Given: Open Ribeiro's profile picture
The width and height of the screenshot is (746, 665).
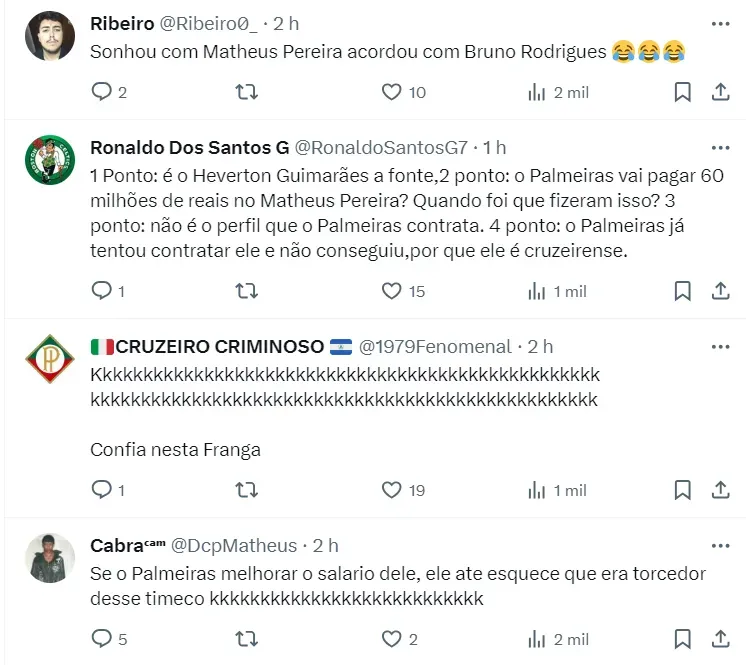Looking at the screenshot, I should pyautogui.click(x=49, y=37).
